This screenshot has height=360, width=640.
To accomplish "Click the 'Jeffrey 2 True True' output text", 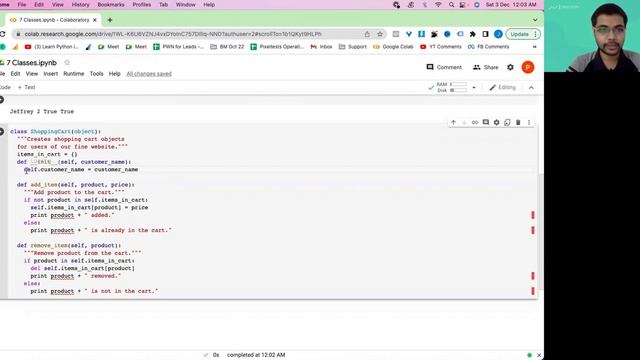I will pos(42,111).
